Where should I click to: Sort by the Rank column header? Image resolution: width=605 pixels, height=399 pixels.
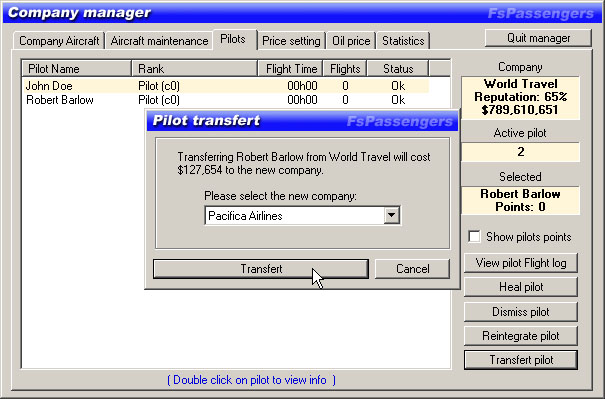click(194, 69)
